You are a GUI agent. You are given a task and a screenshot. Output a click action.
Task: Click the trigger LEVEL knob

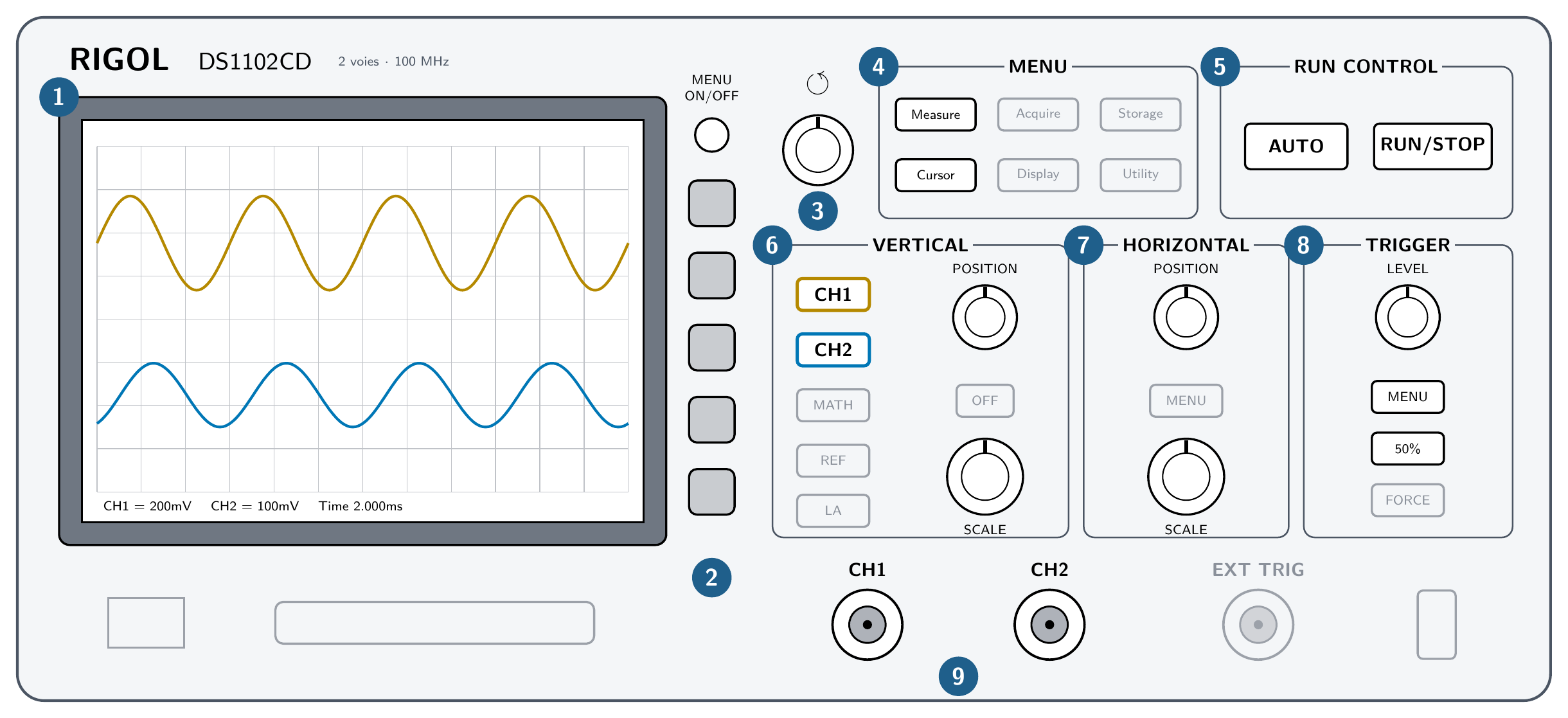tap(1407, 317)
